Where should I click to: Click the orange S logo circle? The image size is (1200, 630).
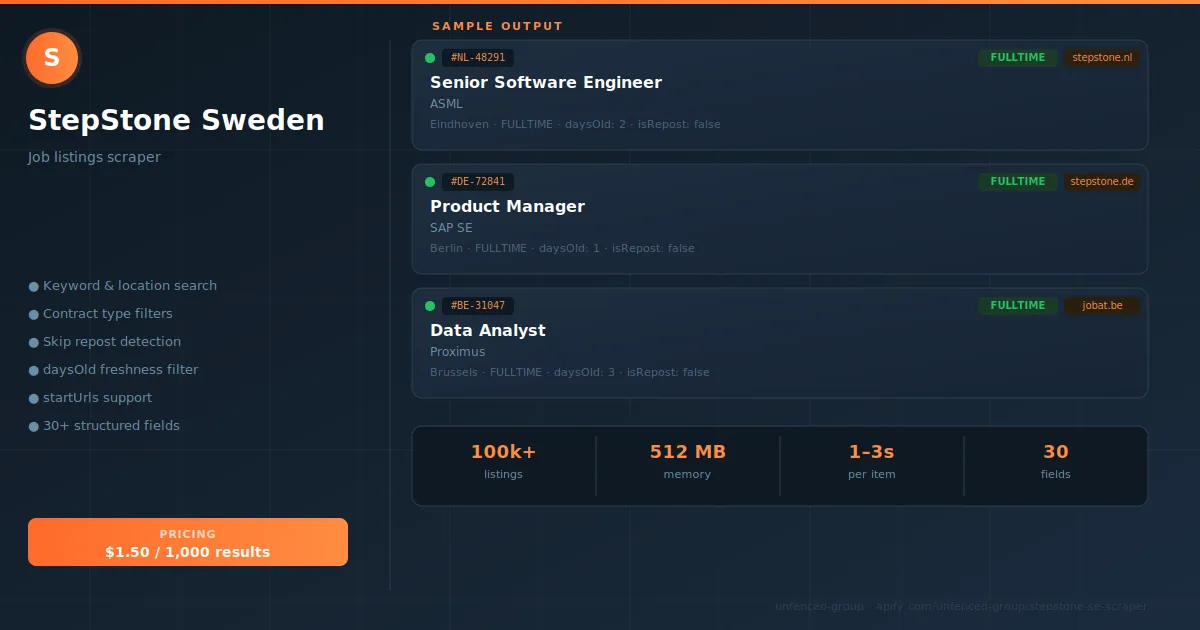(x=52, y=58)
